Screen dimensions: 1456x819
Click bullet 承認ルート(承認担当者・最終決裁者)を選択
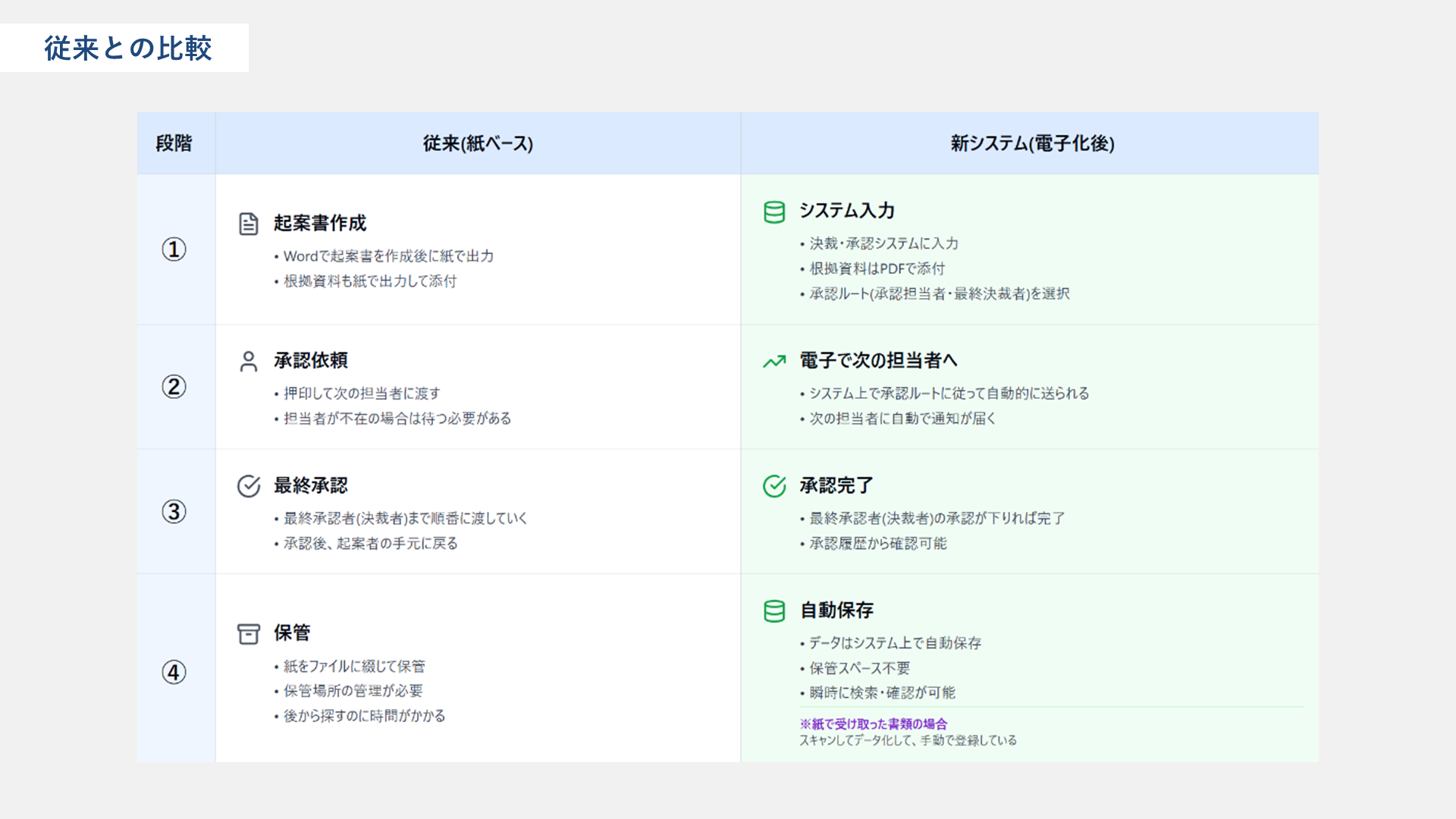935,293
